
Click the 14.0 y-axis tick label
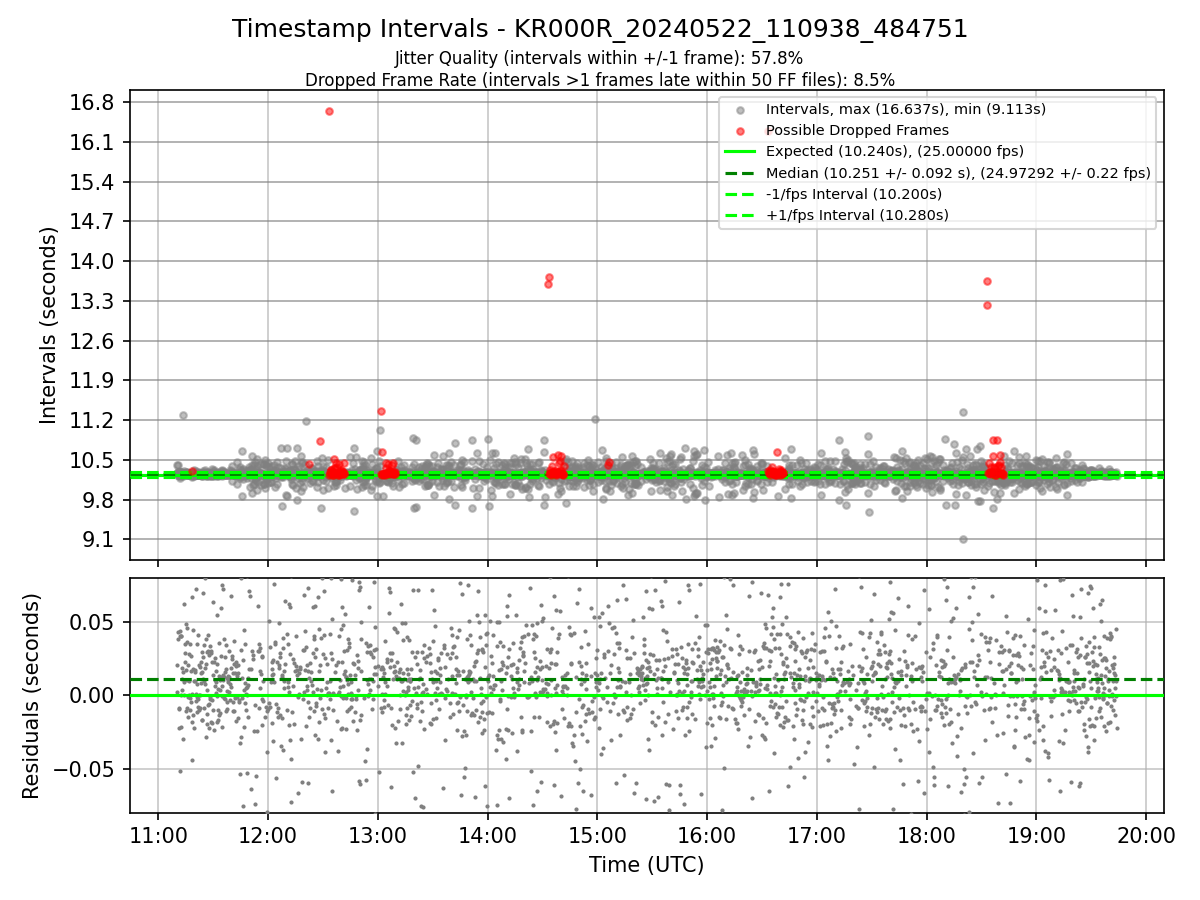click(94, 262)
